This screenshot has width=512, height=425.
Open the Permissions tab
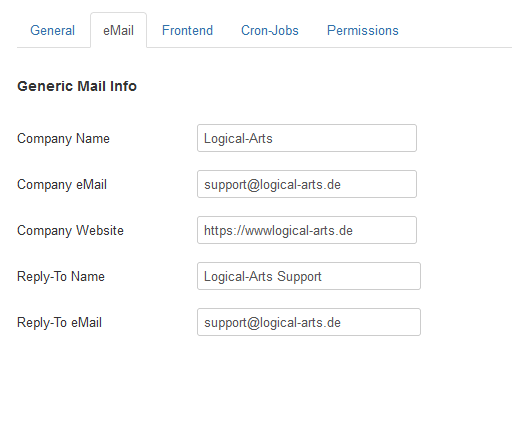pyautogui.click(x=363, y=30)
